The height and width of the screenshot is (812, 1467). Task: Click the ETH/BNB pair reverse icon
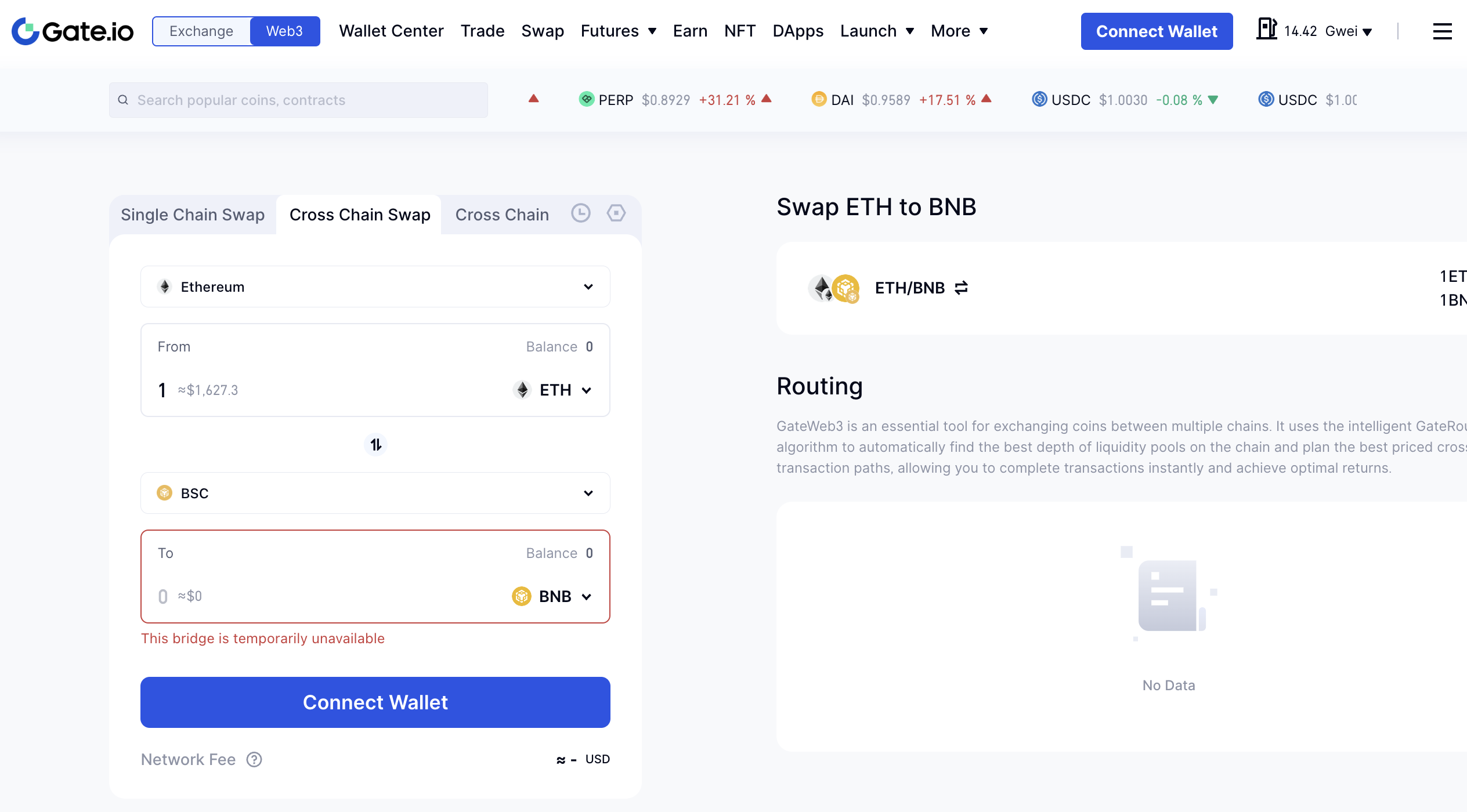click(x=962, y=288)
